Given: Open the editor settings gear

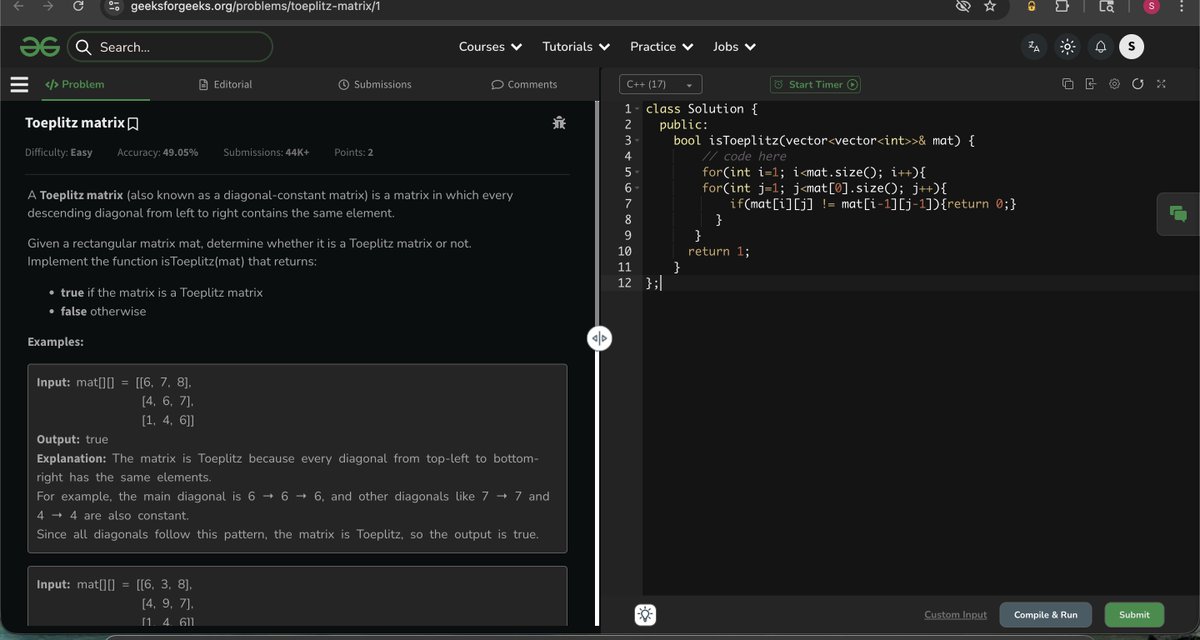Looking at the screenshot, I should click(x=1114, y=84).
